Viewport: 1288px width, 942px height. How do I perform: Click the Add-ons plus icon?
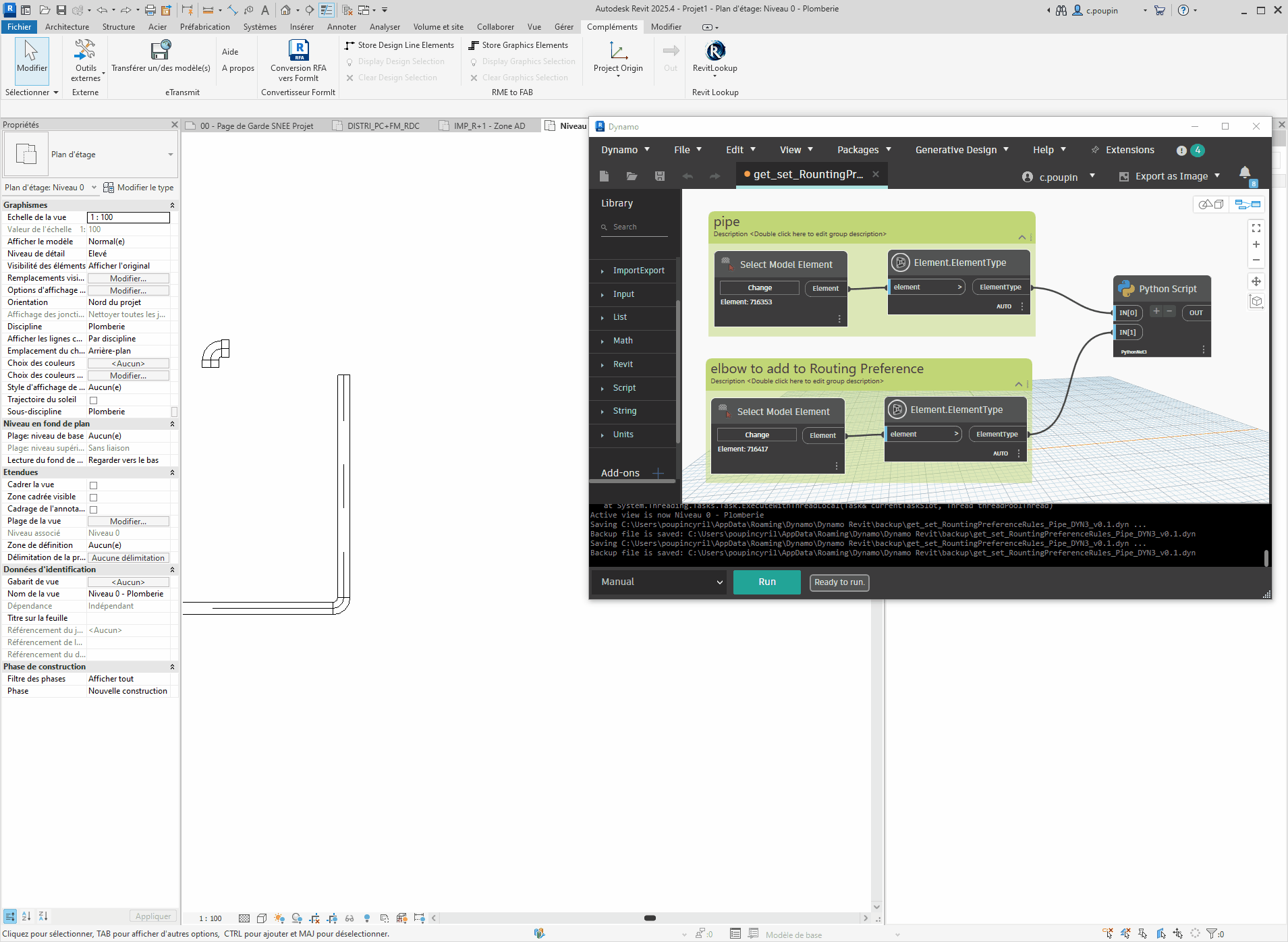[x=659, y=473]
